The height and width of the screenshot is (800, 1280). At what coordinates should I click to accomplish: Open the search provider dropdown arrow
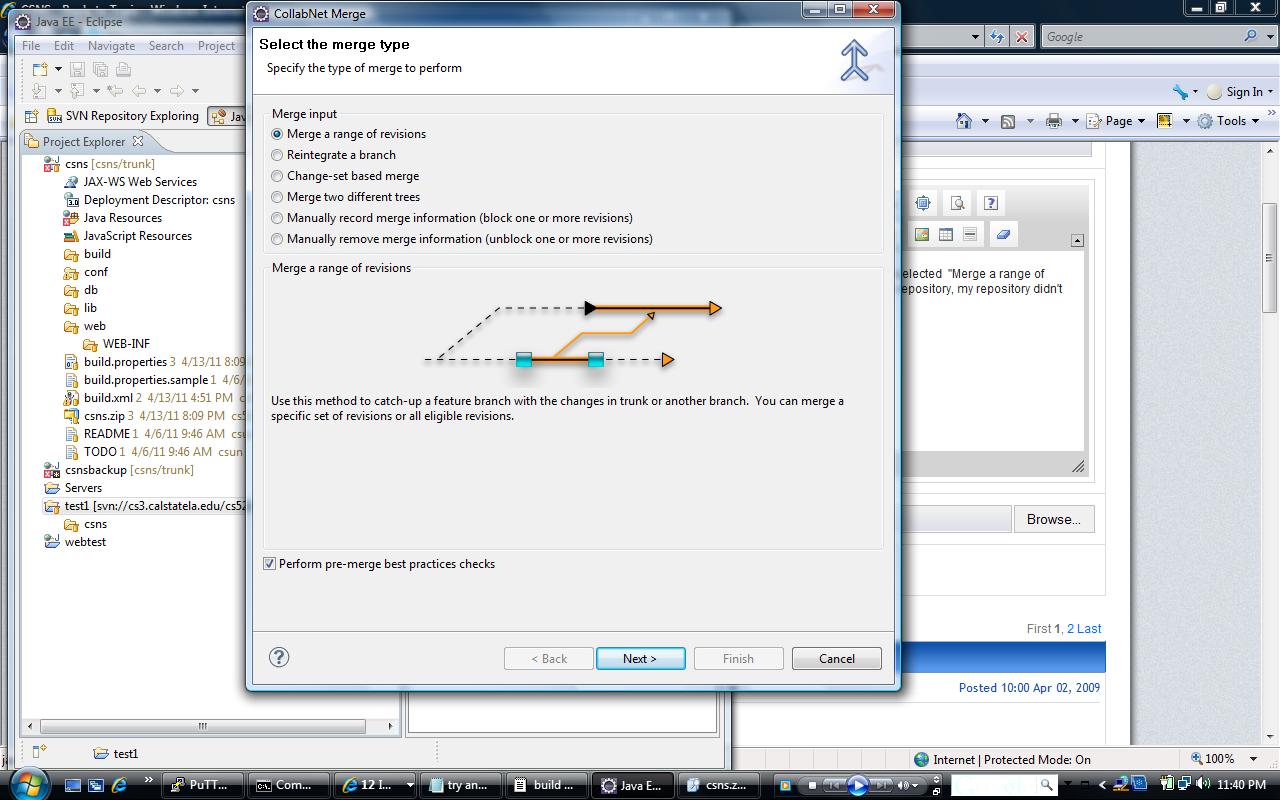pyautogui.click(x=1270, y=36)
